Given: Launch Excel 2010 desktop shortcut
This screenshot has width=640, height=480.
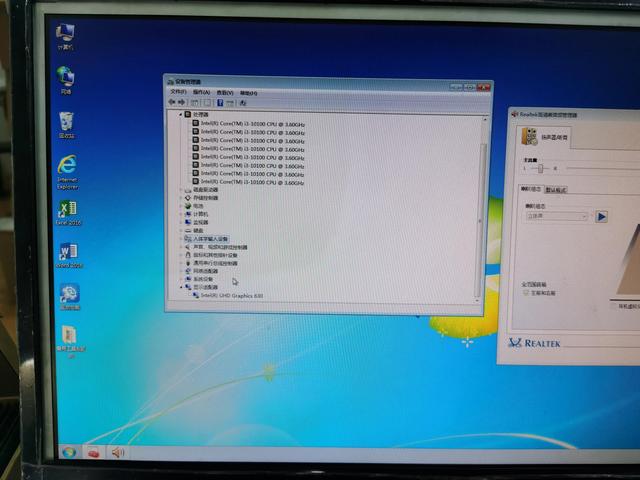Looking at the screenshot, I should pos(68,213).
